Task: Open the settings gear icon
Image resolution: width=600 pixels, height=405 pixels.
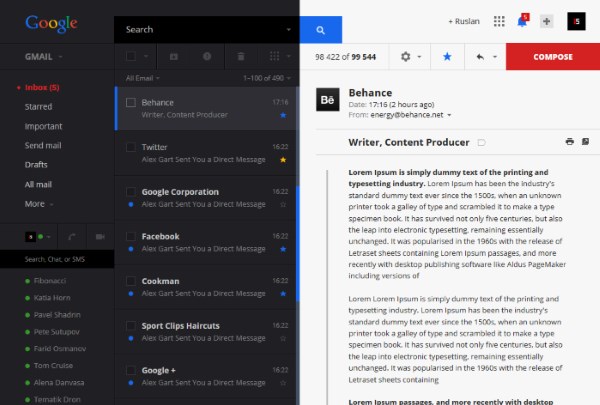Action: 406,57
